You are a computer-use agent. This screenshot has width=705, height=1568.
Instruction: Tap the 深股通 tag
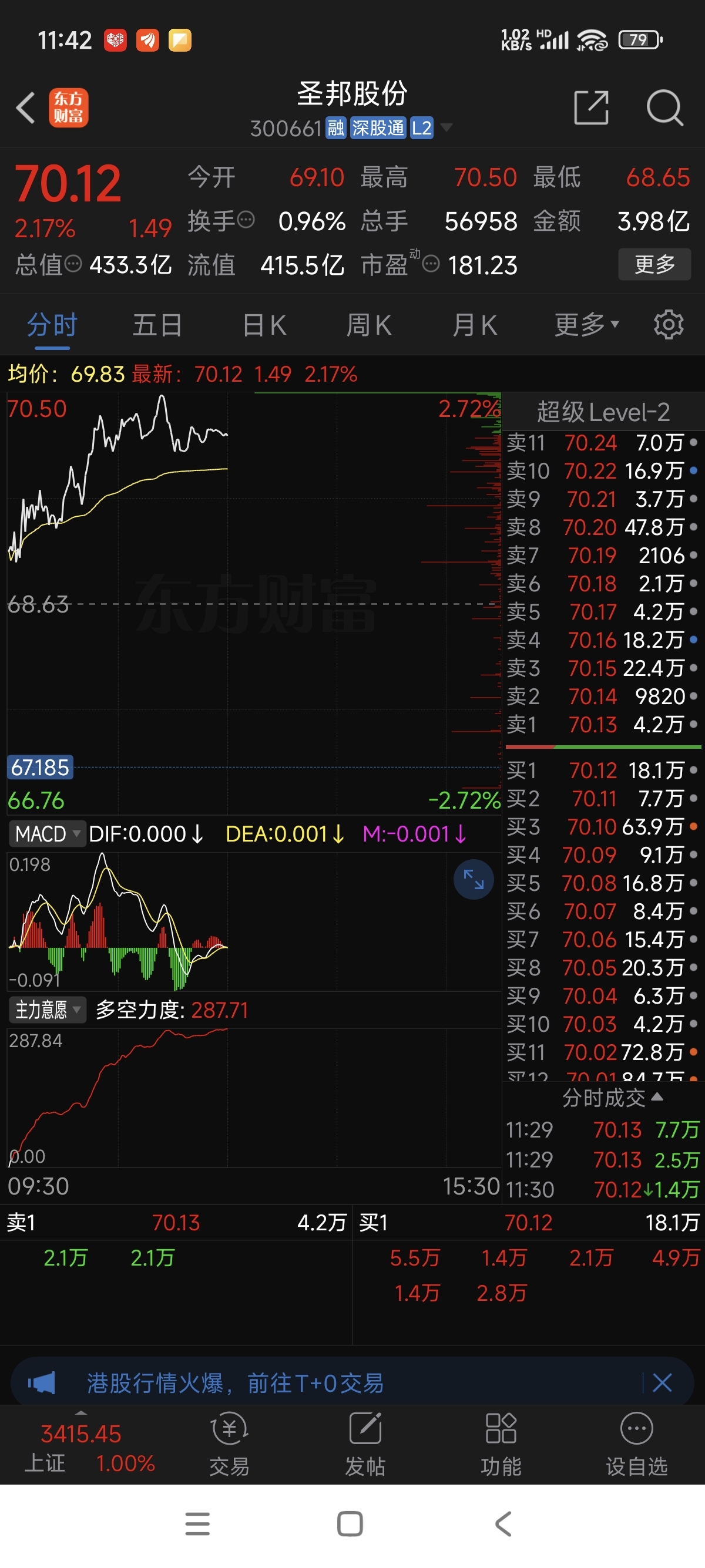click(x=377, y=128)
